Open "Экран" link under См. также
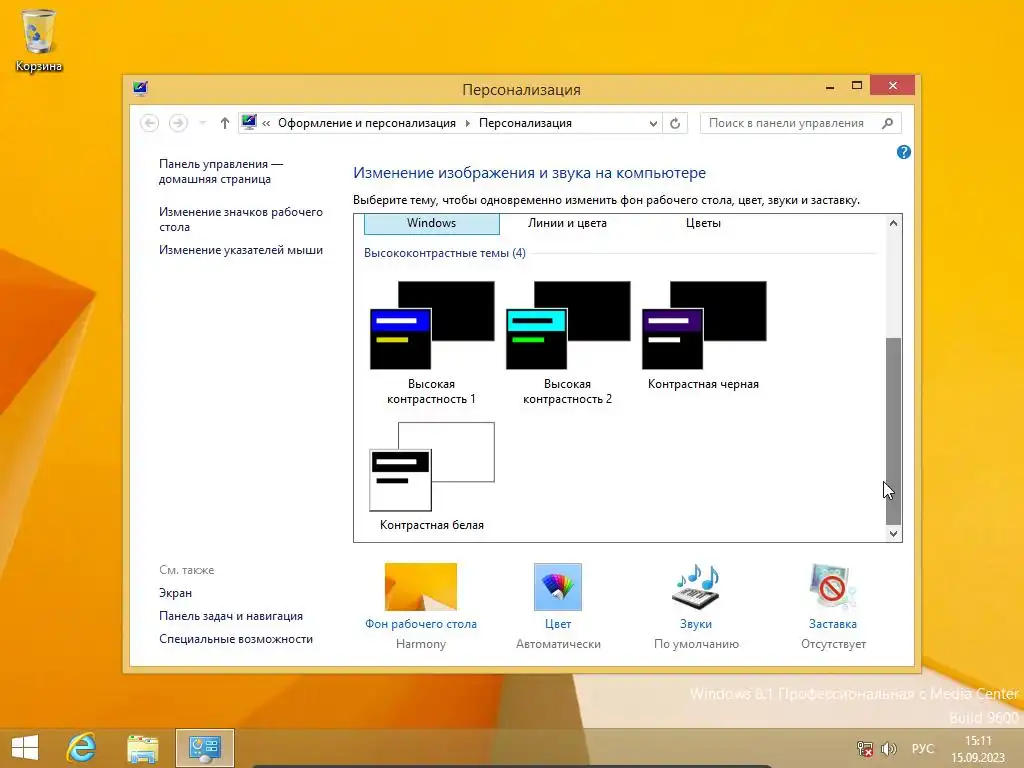The image size is (1024, 768). [x=176, y=593]
